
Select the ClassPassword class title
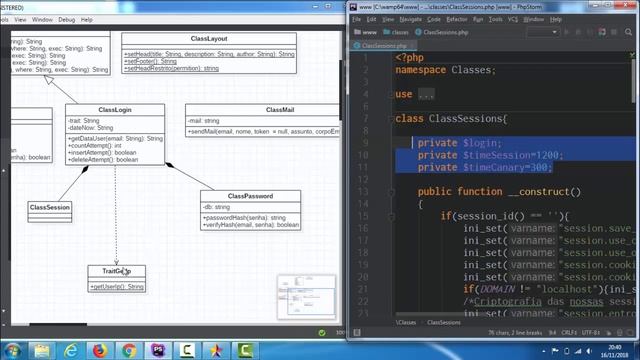[x=251, y=196]
